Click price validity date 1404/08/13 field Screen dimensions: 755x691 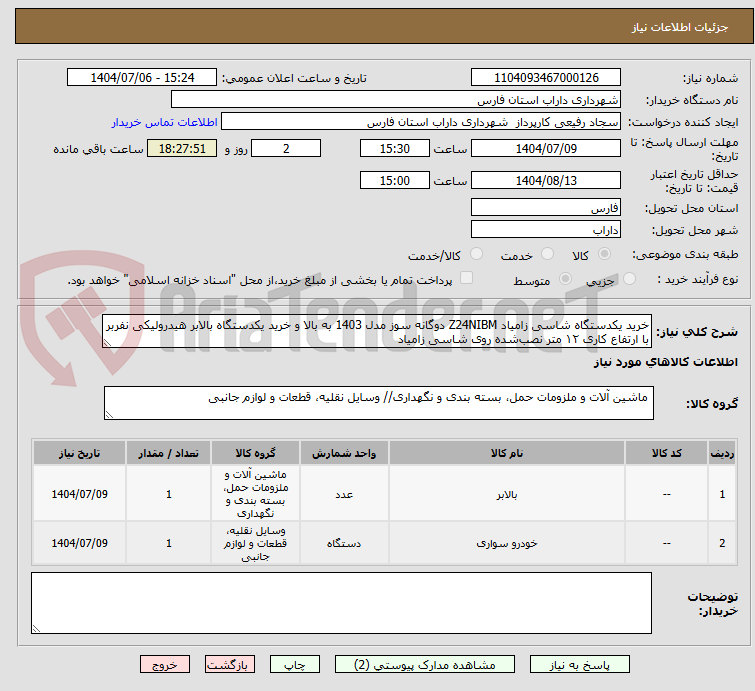[546, 180]
